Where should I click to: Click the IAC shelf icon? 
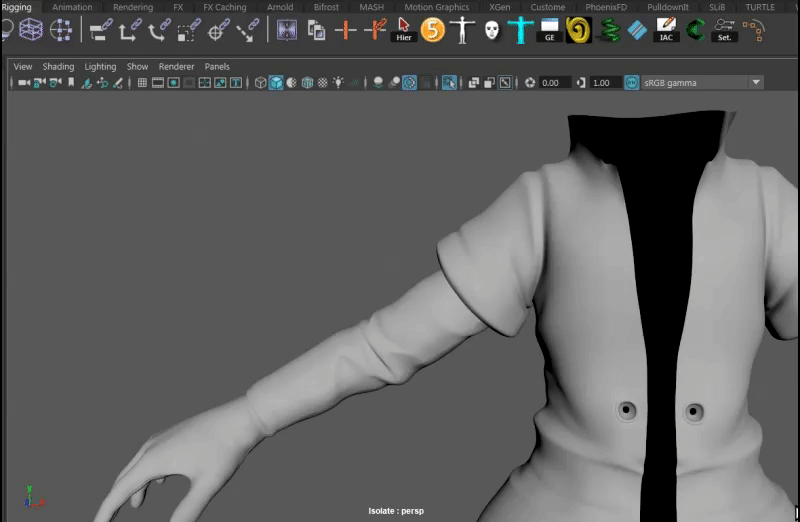(666, 30)
